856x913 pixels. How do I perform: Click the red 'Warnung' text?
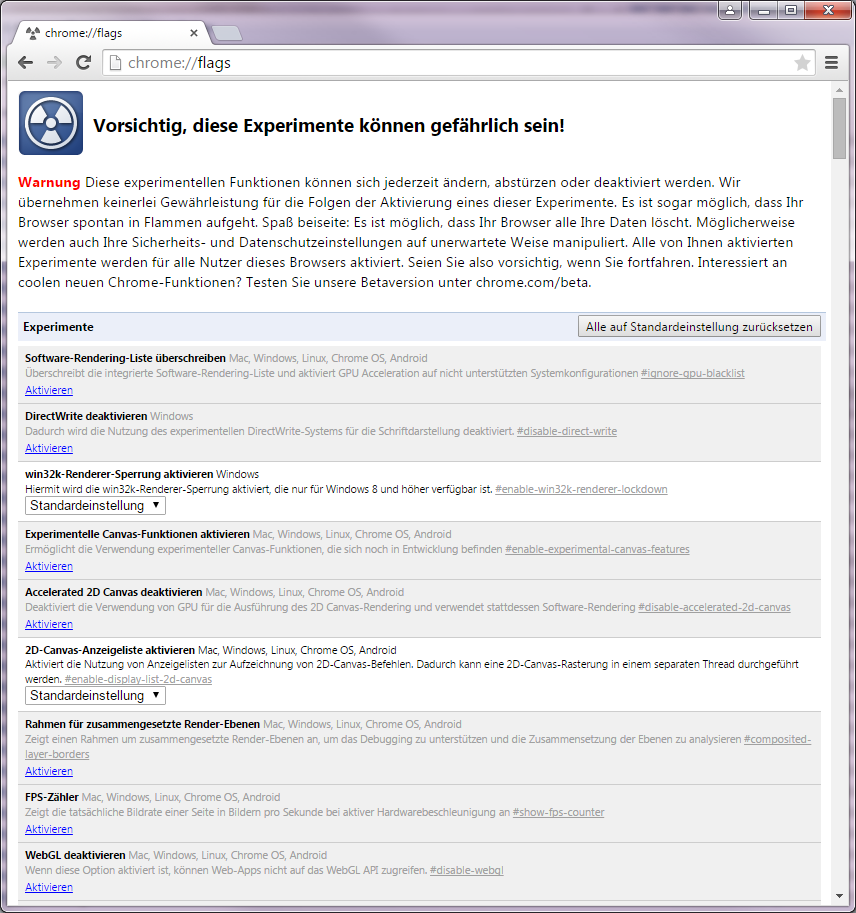point(49,182)
